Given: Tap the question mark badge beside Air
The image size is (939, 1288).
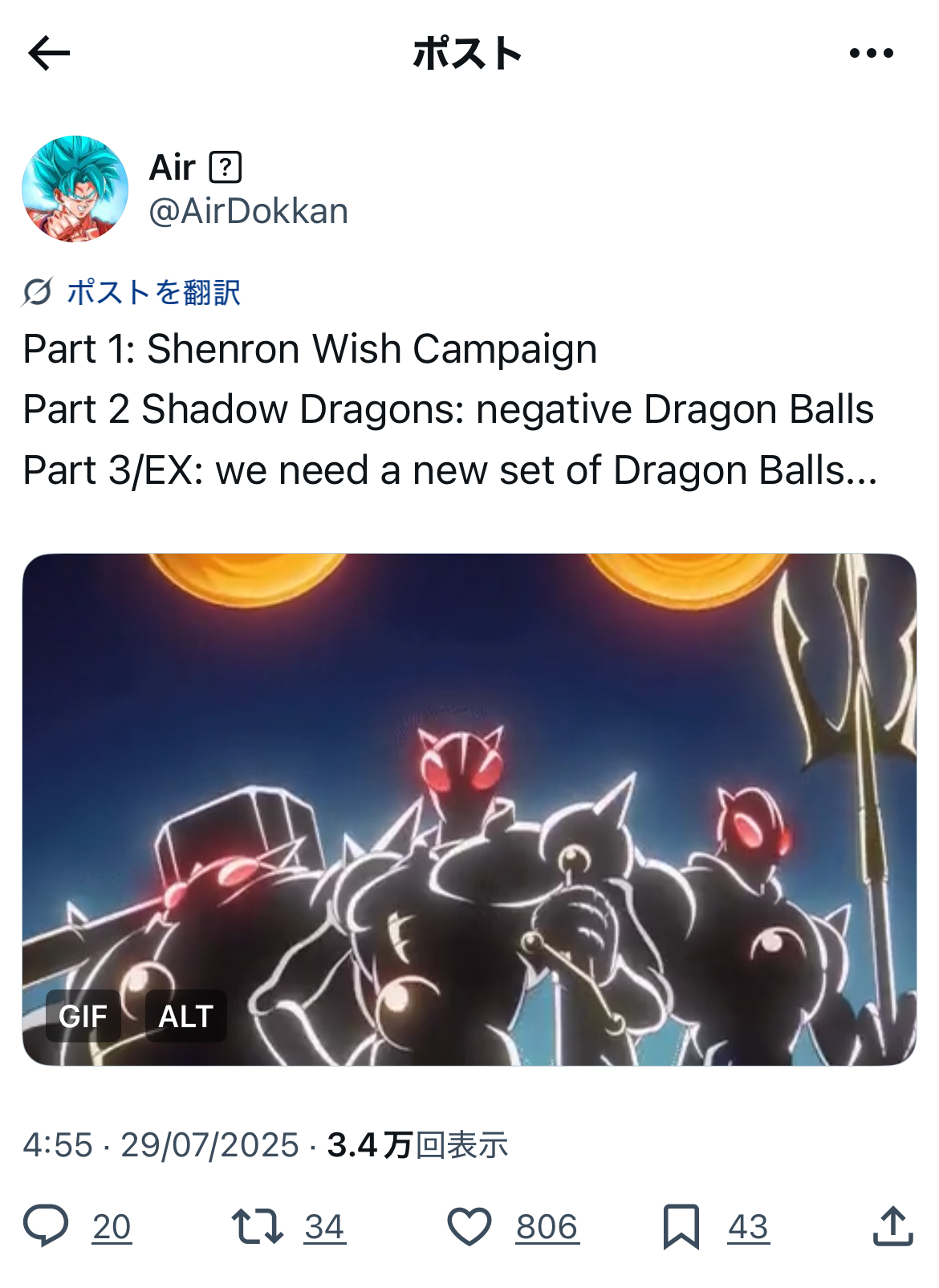Looking at the screenshot, I should tap(226, 168).
